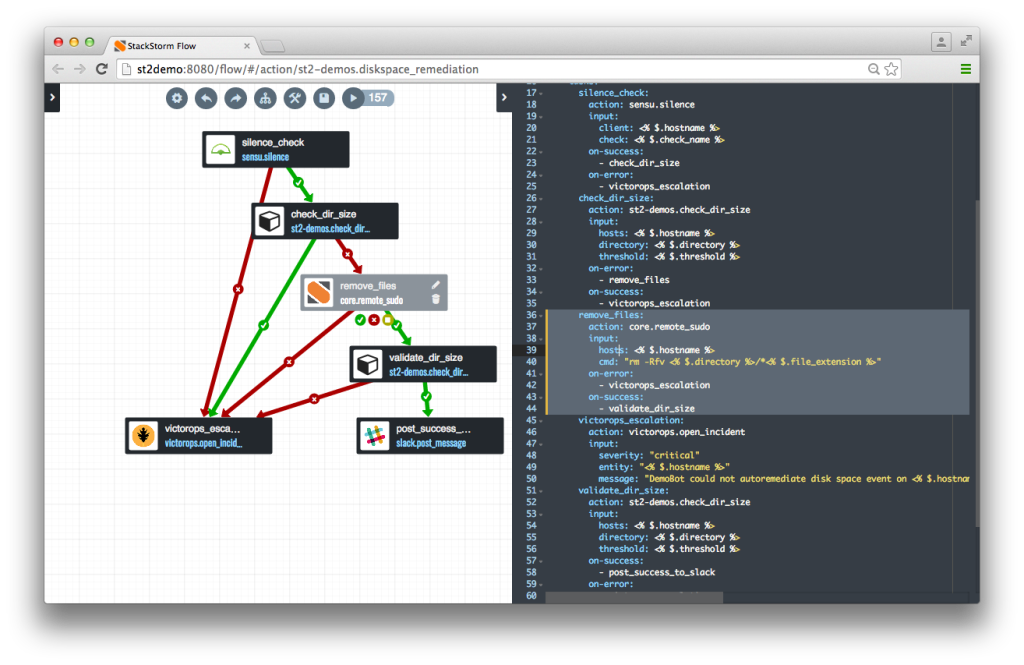Screen dimensions: 1024x665
Task: Toggle the yellow completion transition on remove_files
Action: pyautogui.click(x=386, y=320)
